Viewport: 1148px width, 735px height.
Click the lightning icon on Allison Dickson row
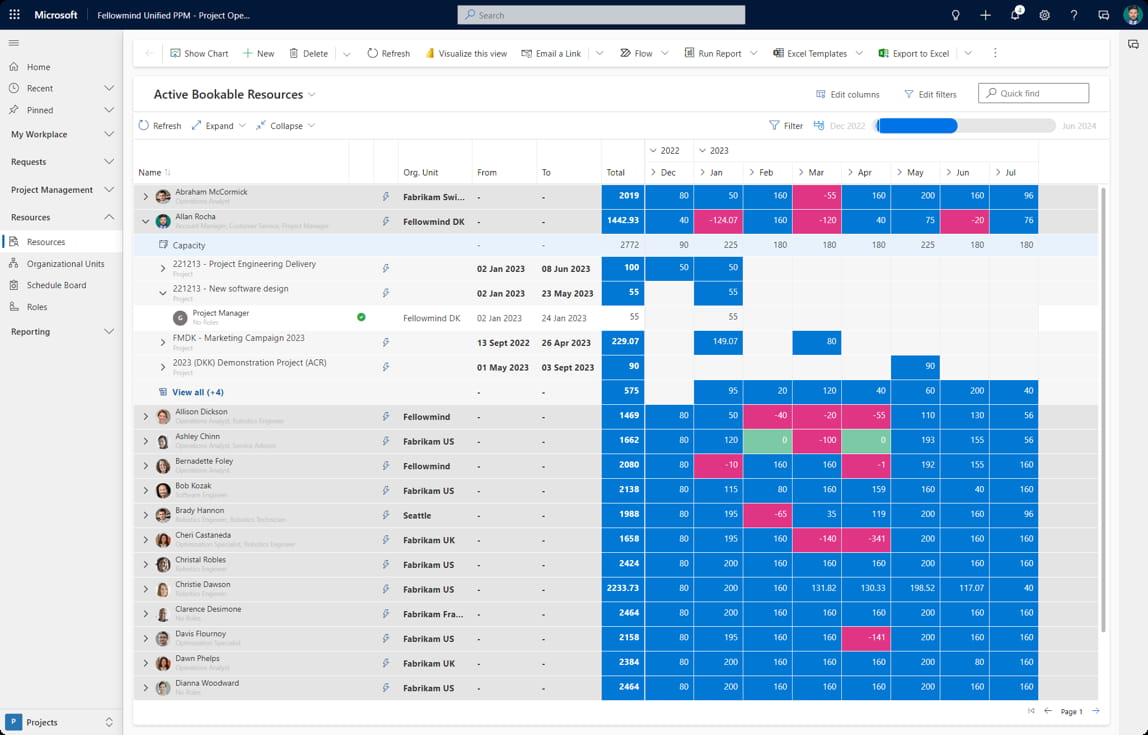pos(385,417)
